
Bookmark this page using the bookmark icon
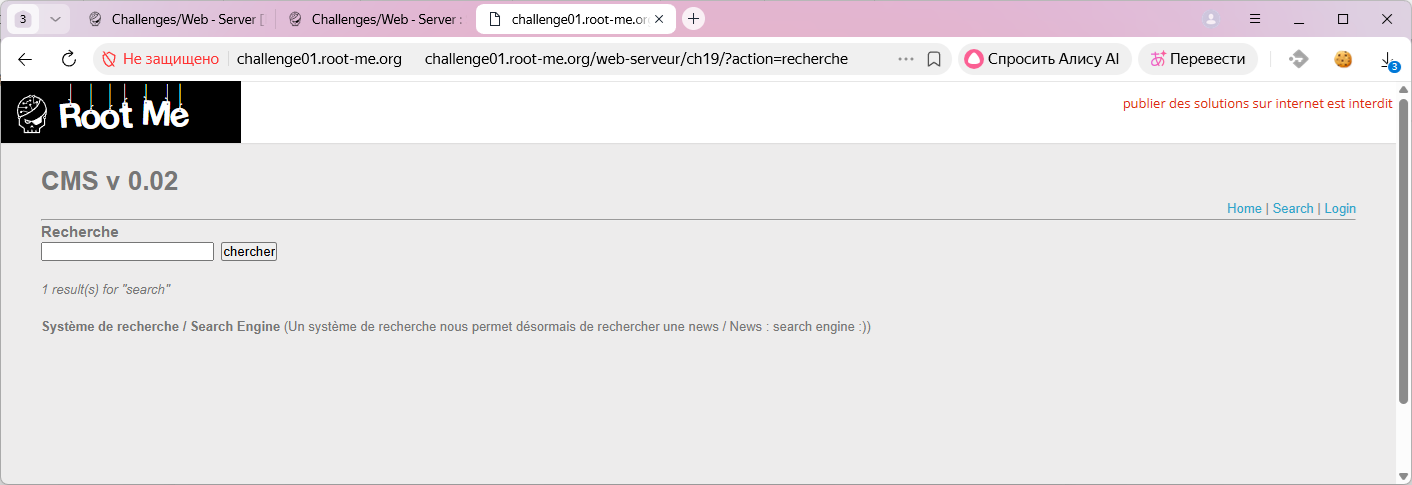934,59
